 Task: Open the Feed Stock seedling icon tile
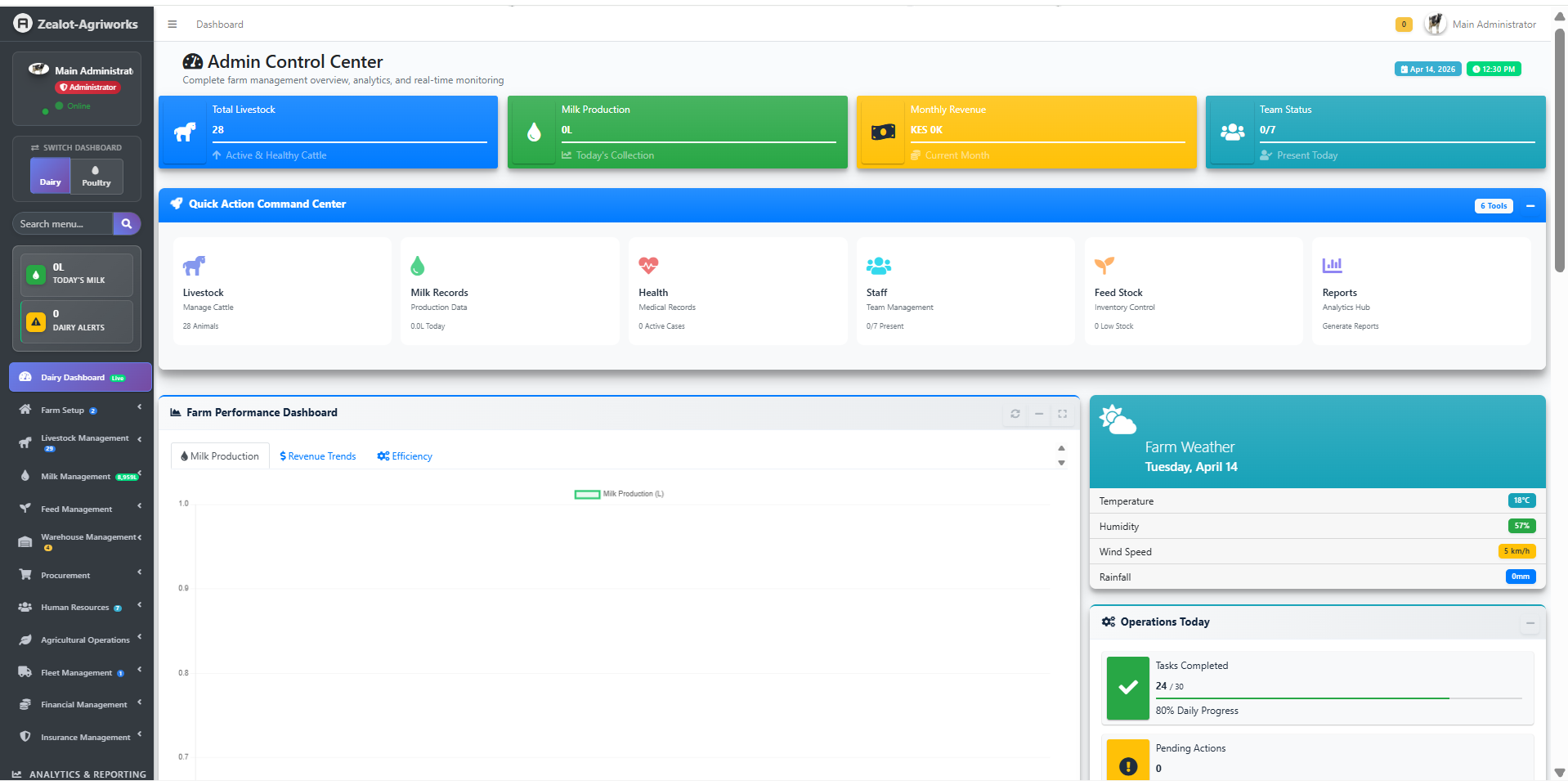tap(1104, 265)
